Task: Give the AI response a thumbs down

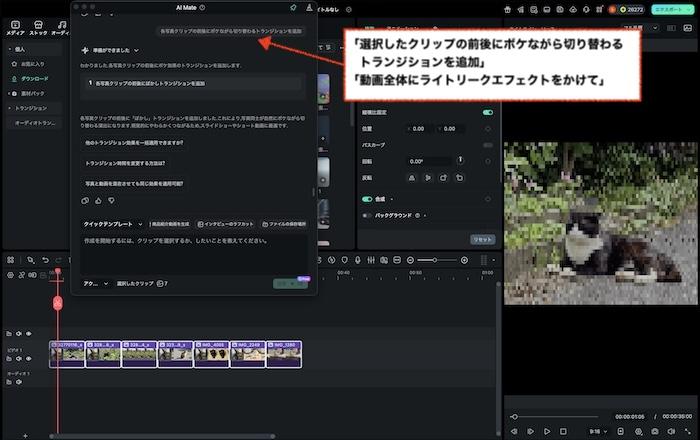Action: (x=112, y=201)
